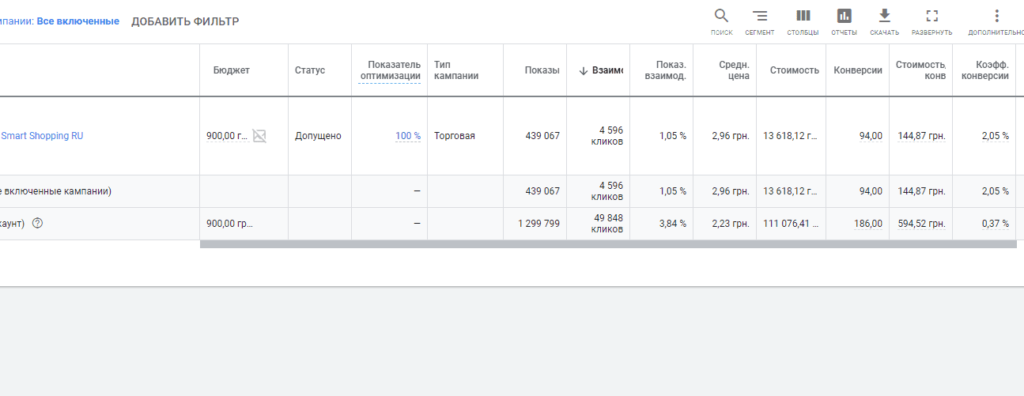This screenshot has width=1024, height=396.
Task: Click the 900,00 г… budget in campaign row
Action: point(227,136)
